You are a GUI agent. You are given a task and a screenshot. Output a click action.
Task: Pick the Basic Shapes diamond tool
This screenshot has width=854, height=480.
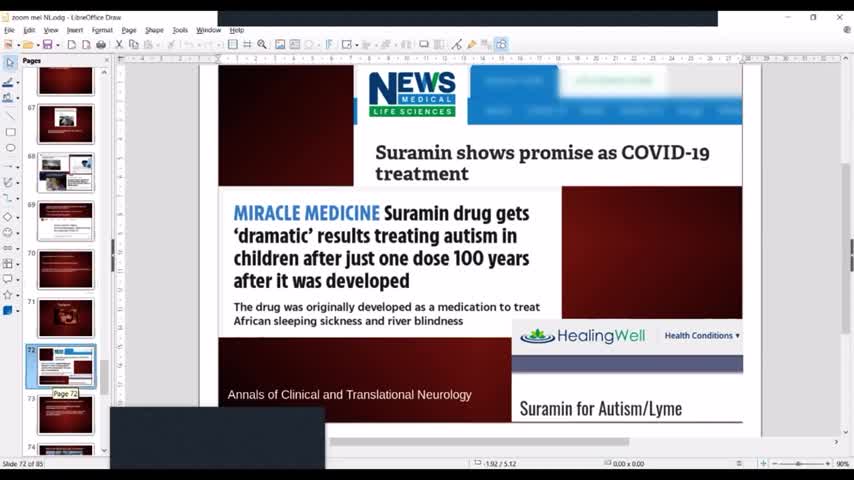[x=8, y=217]
